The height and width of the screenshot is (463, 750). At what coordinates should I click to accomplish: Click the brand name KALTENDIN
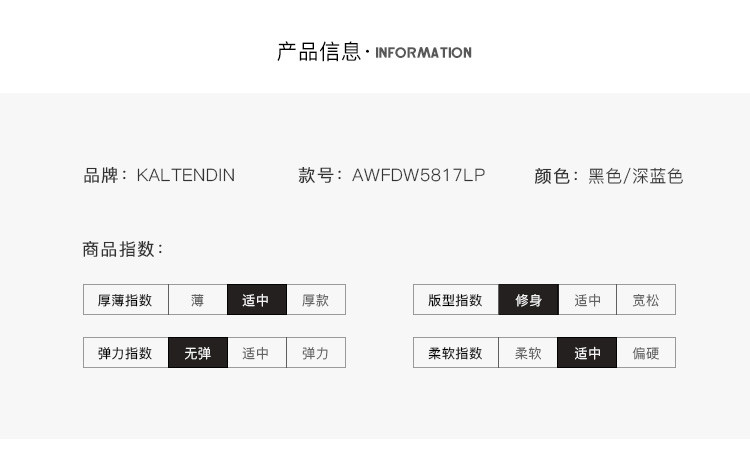tap(186, 176)
